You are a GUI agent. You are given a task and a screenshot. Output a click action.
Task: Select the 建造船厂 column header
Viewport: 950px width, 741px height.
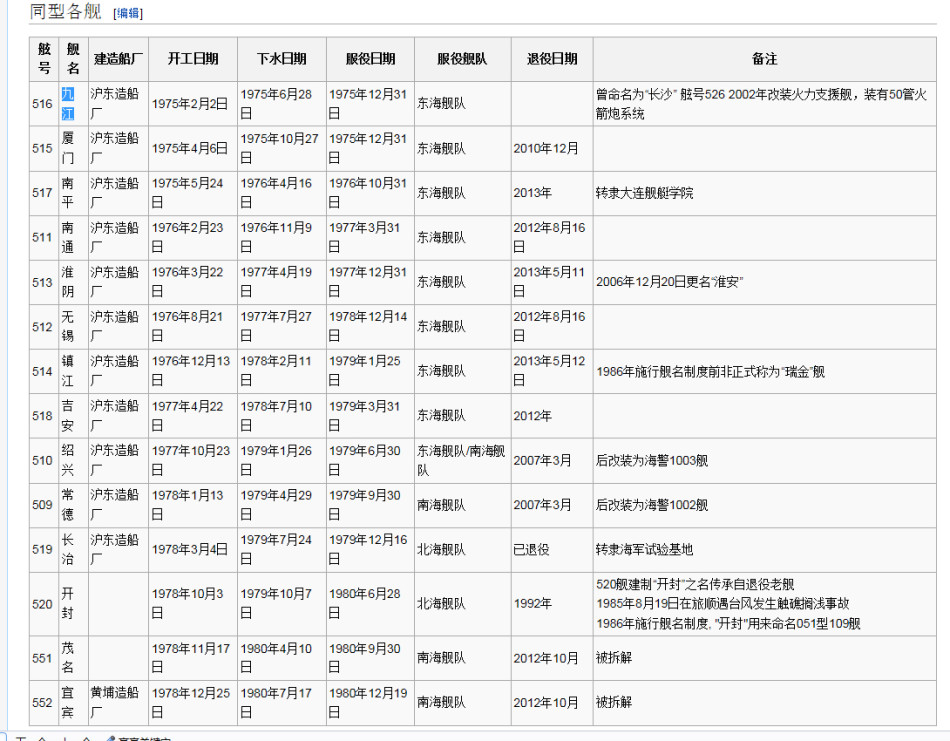point(118,59)
